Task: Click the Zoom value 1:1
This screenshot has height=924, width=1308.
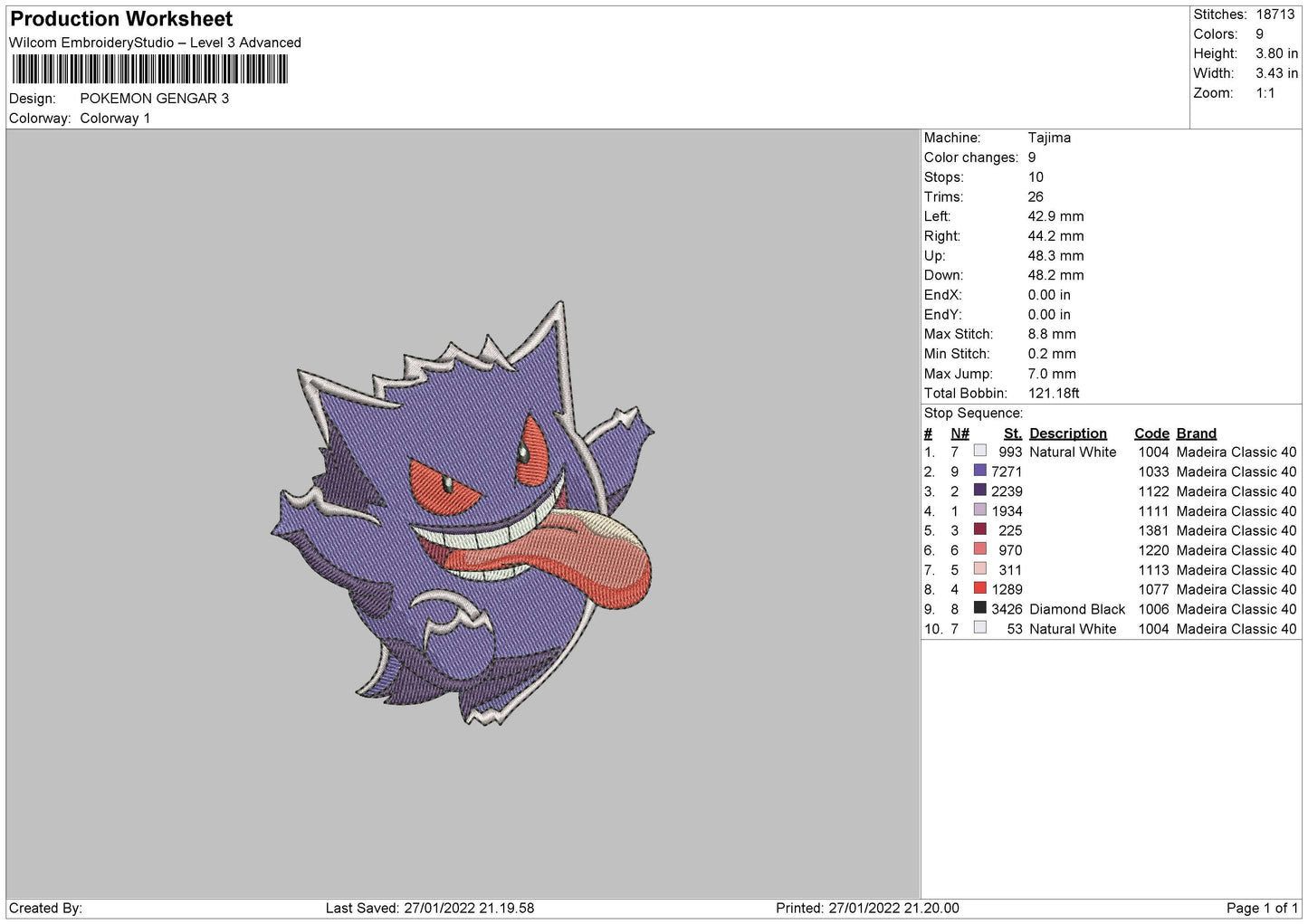Action: coord(1265,93)
